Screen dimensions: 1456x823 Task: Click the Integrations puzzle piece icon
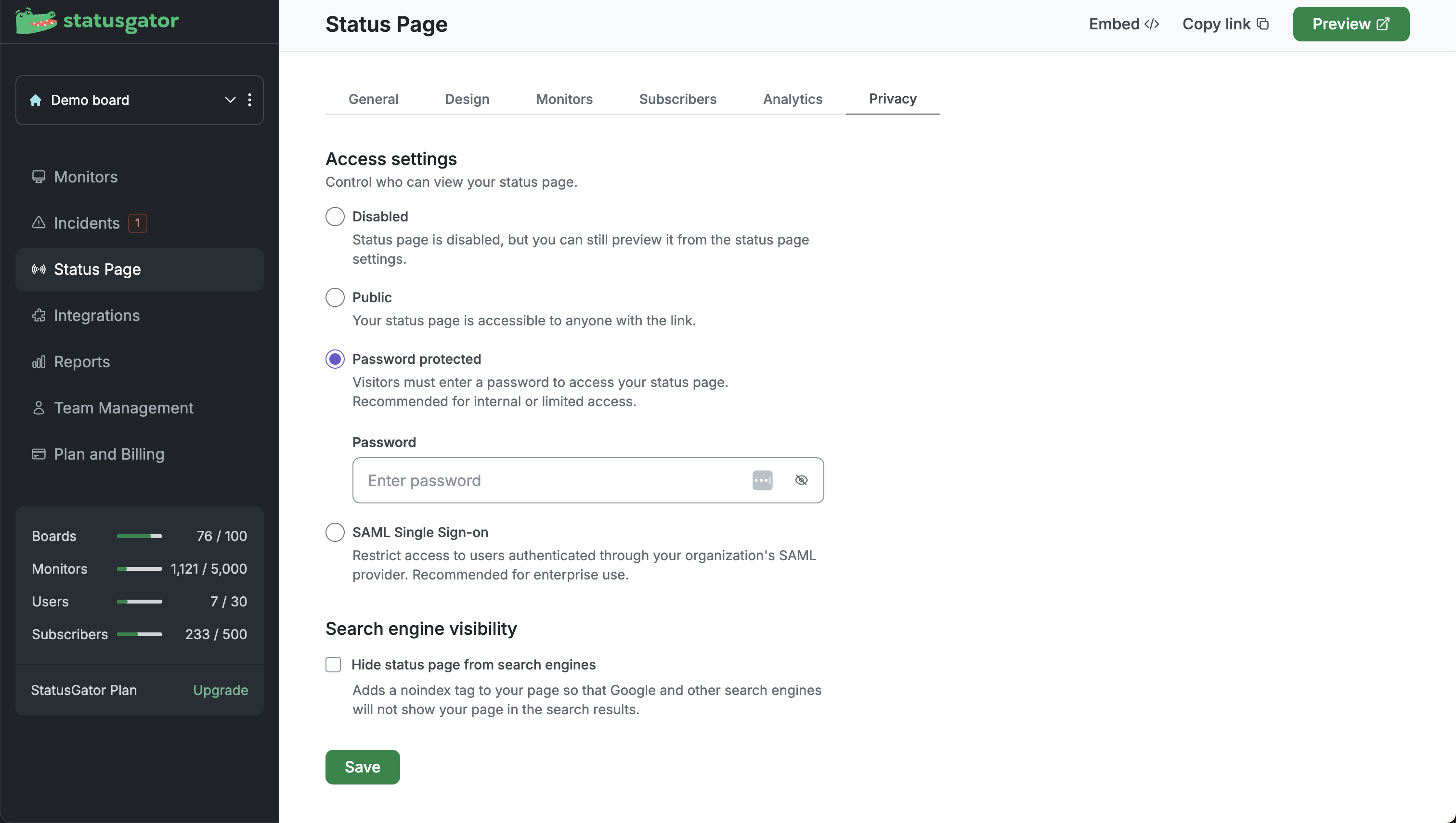pyautogui.click(x=39, y=315)
